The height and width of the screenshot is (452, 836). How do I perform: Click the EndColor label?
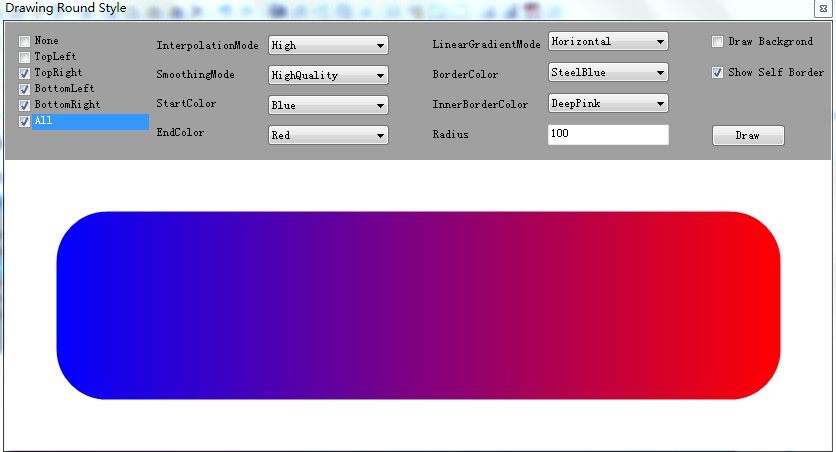180,132
